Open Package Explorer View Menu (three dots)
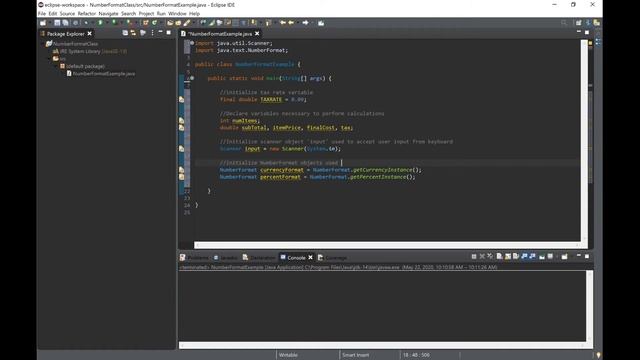The width and height of the screenshot is (640, 360). pyautogui.click(x=153, y=33)
